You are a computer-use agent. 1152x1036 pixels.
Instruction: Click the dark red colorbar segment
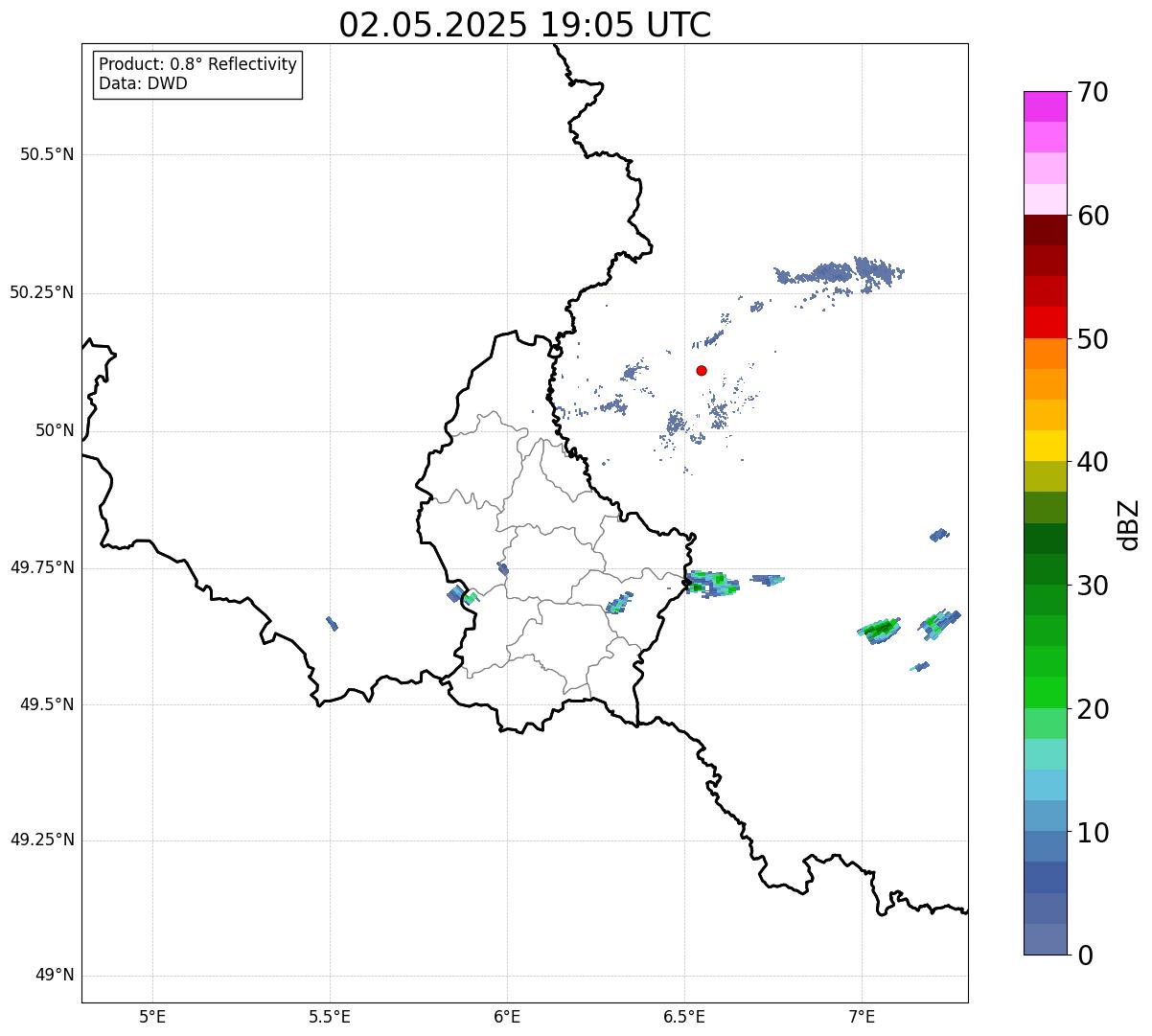1045,230
